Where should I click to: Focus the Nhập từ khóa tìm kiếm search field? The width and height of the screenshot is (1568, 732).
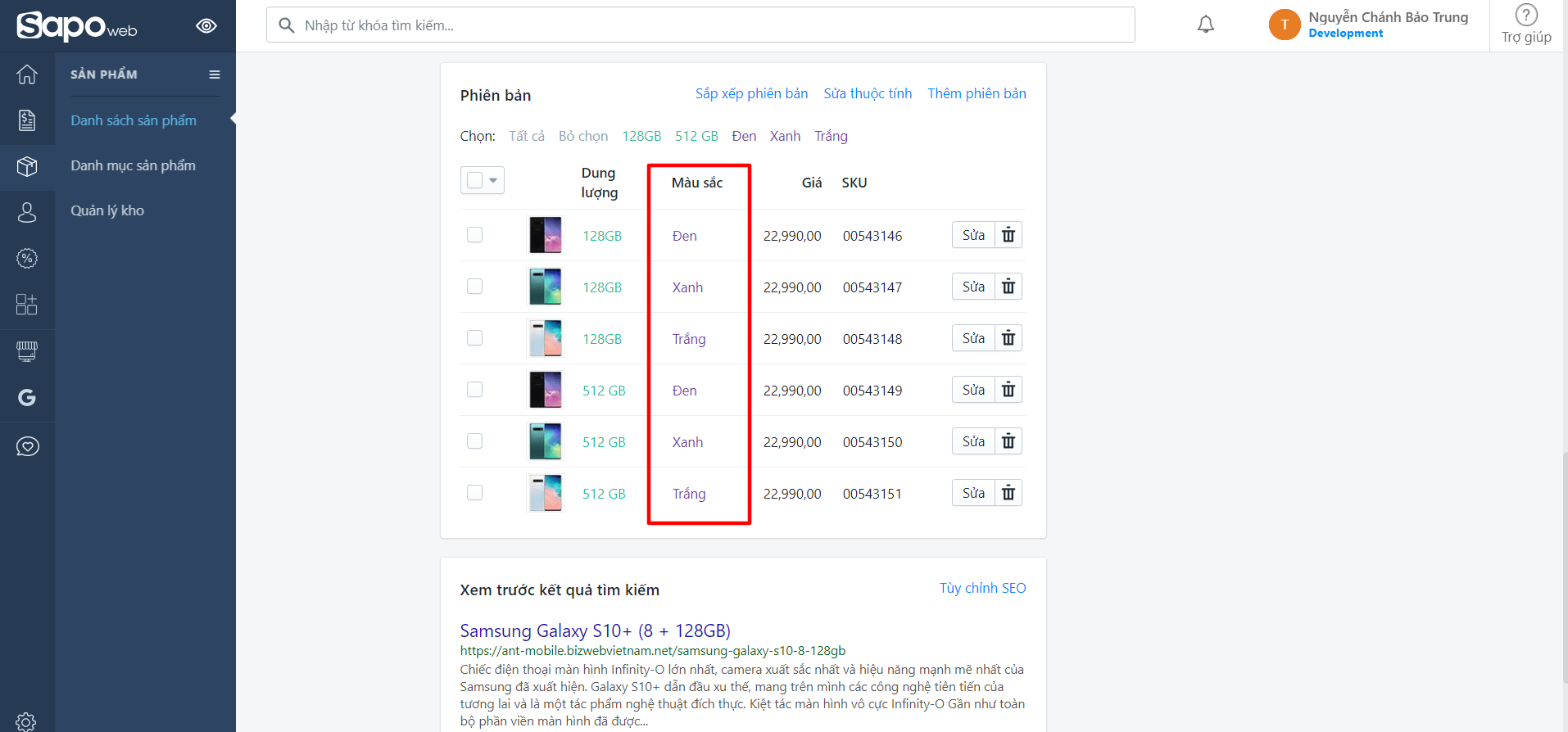[700, 25]
